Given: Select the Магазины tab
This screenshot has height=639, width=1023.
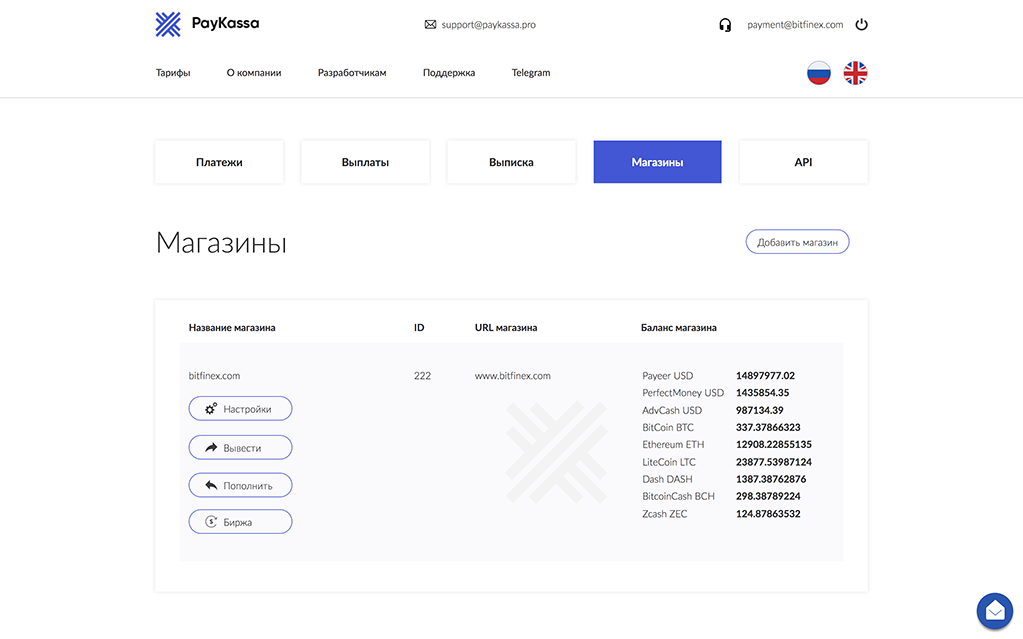Looking at the screenshot, I should pos(658,162).
